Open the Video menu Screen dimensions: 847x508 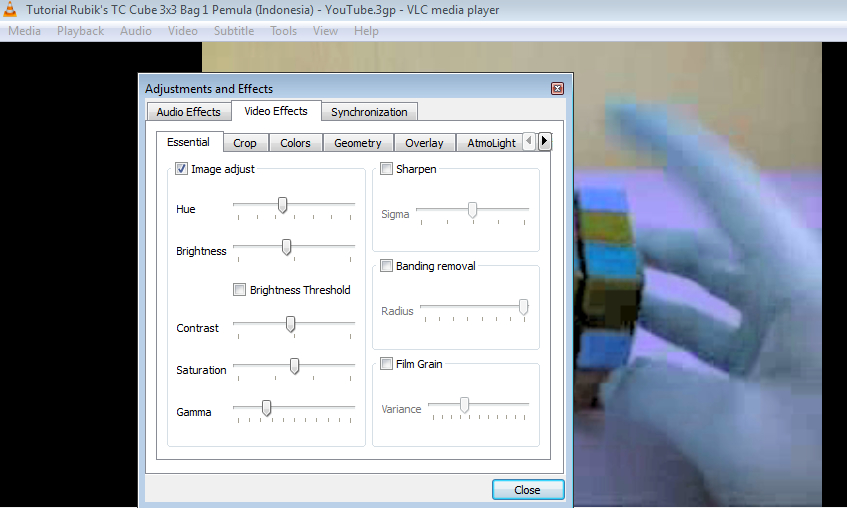[183, 31]
